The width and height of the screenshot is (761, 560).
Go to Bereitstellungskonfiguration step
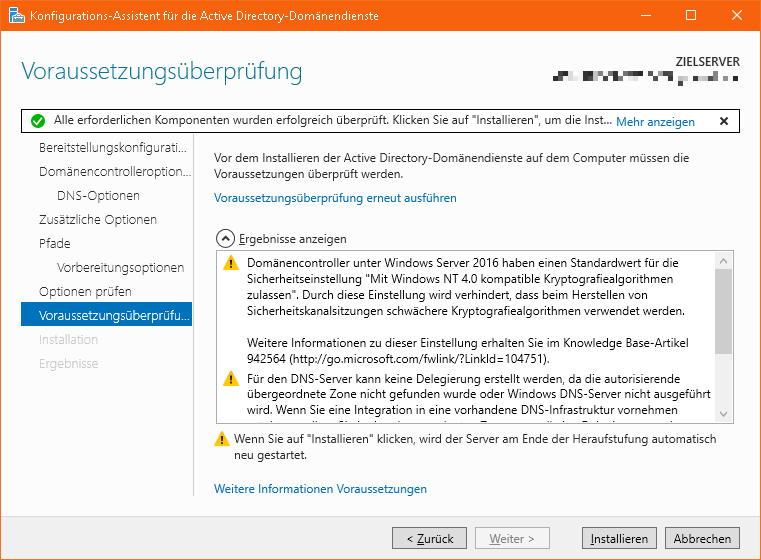(x=112, y=148)
